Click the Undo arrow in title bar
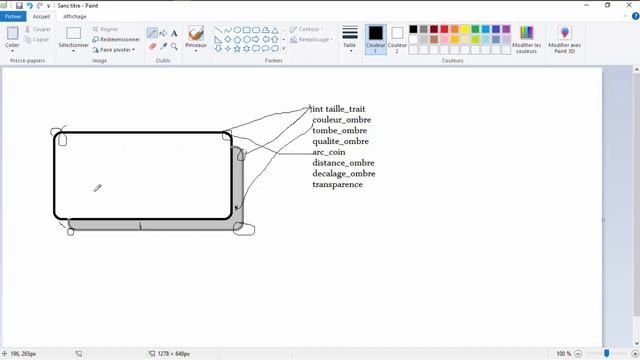 click(29, 6)
